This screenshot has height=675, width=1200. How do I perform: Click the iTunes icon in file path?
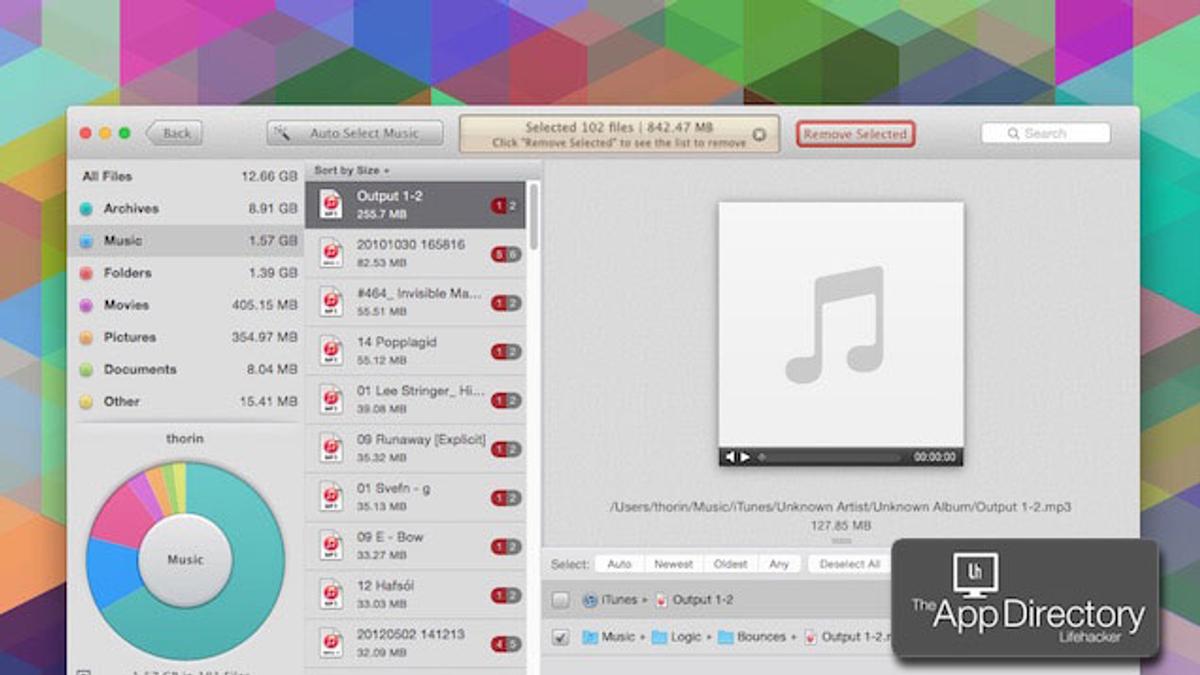(x=590, y=600)
